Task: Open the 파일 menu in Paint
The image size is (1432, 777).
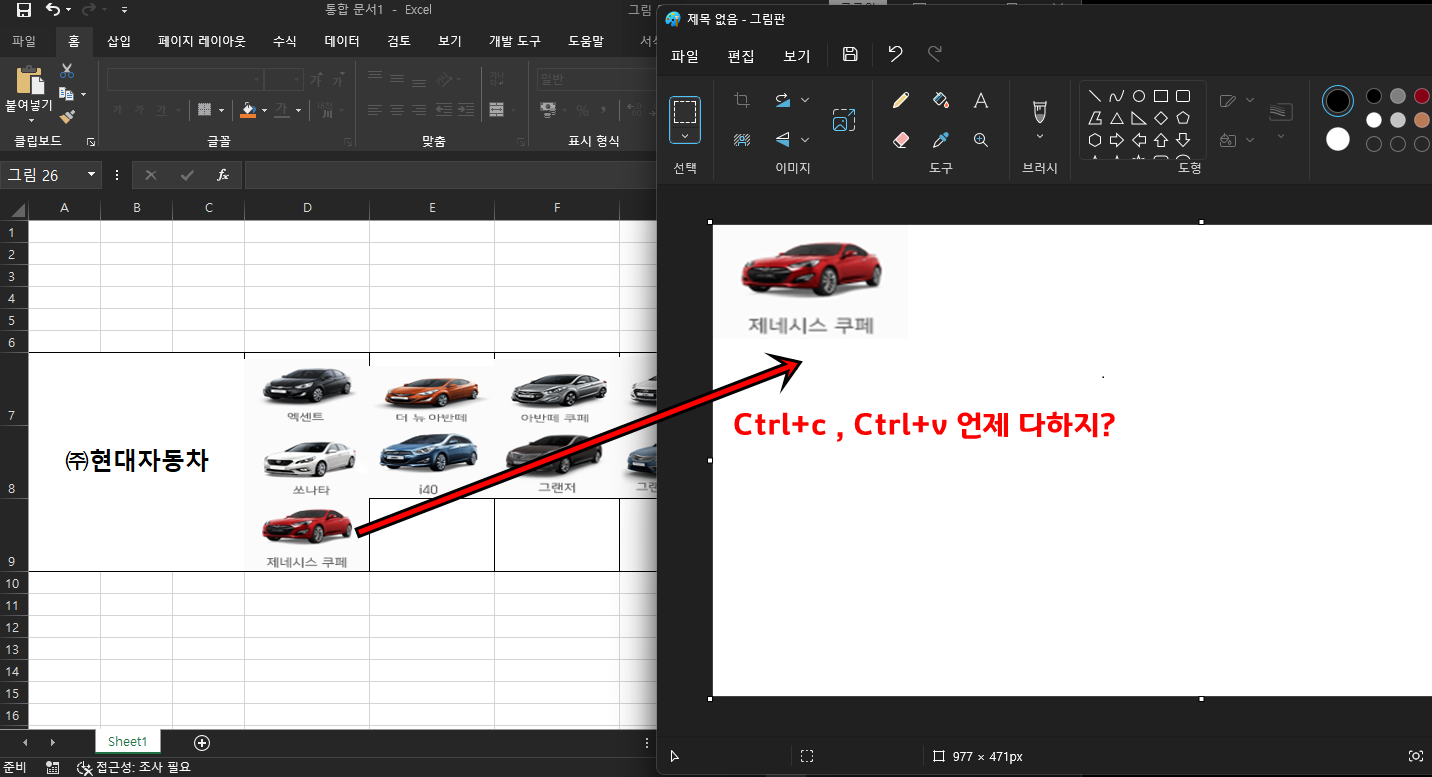Action: click(x=685, y=56)
